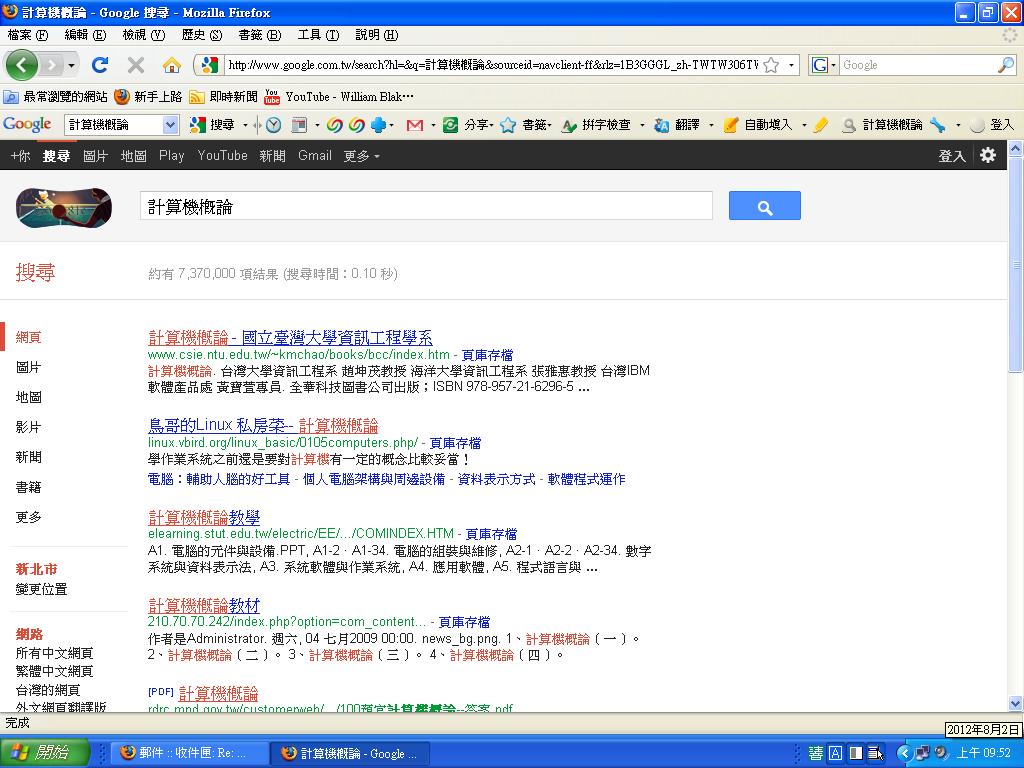Open the wrench toolbar options

pos(938,125)
